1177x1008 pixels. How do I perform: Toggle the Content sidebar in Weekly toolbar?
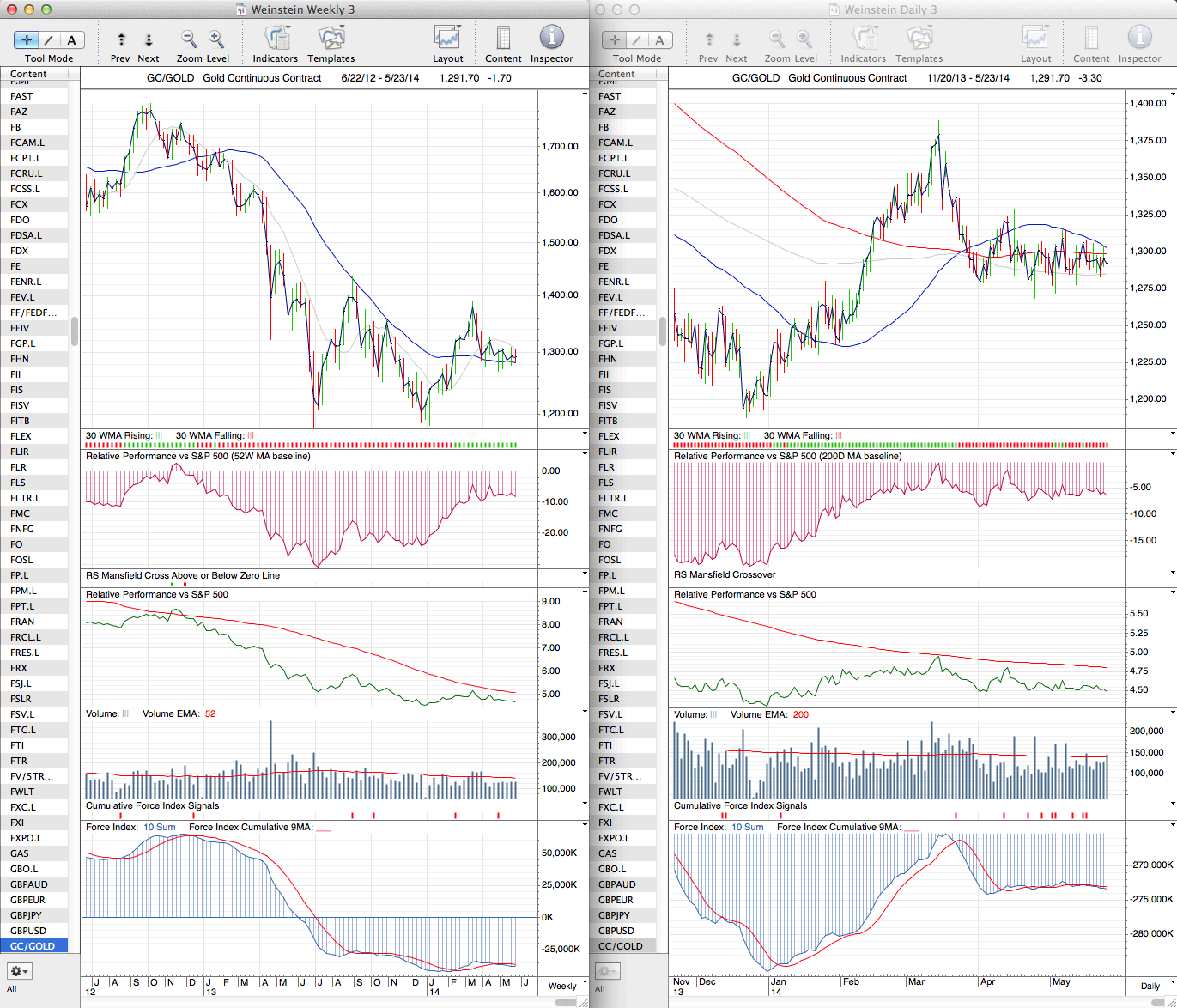pos(503,39)
